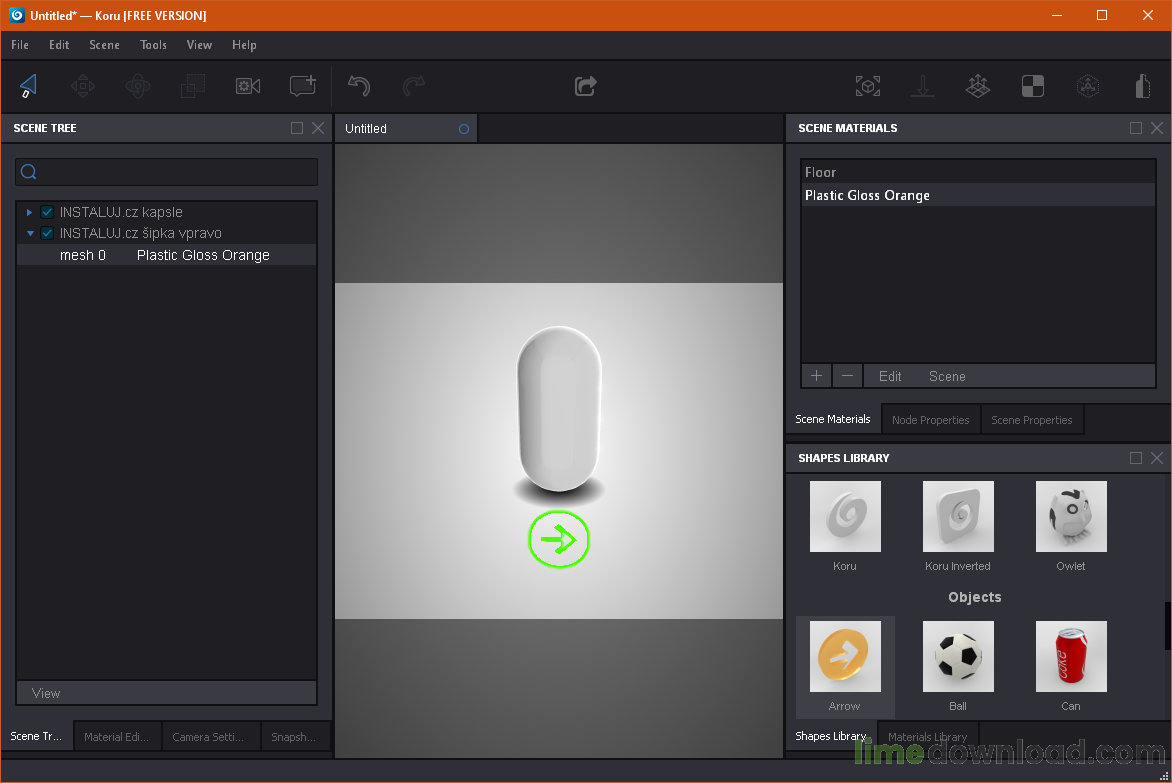Toggle the checkerboard background icon
1172x783 pixels.
point(1033,86)
